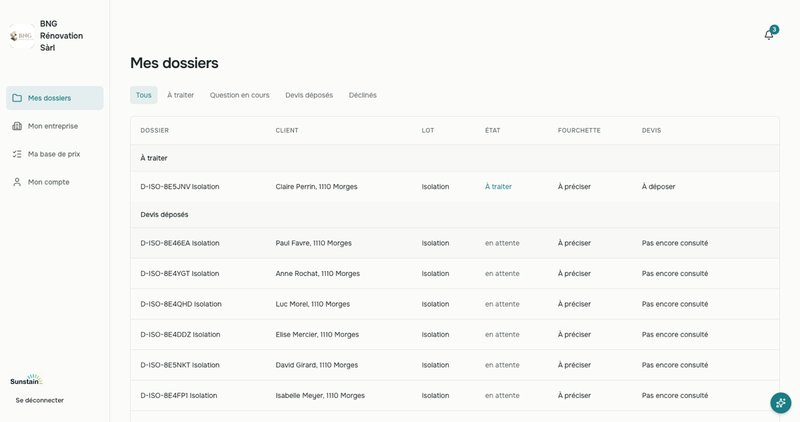
Task: Click client Anne Rochat, 1110 Morges
Action: point(317,274)
